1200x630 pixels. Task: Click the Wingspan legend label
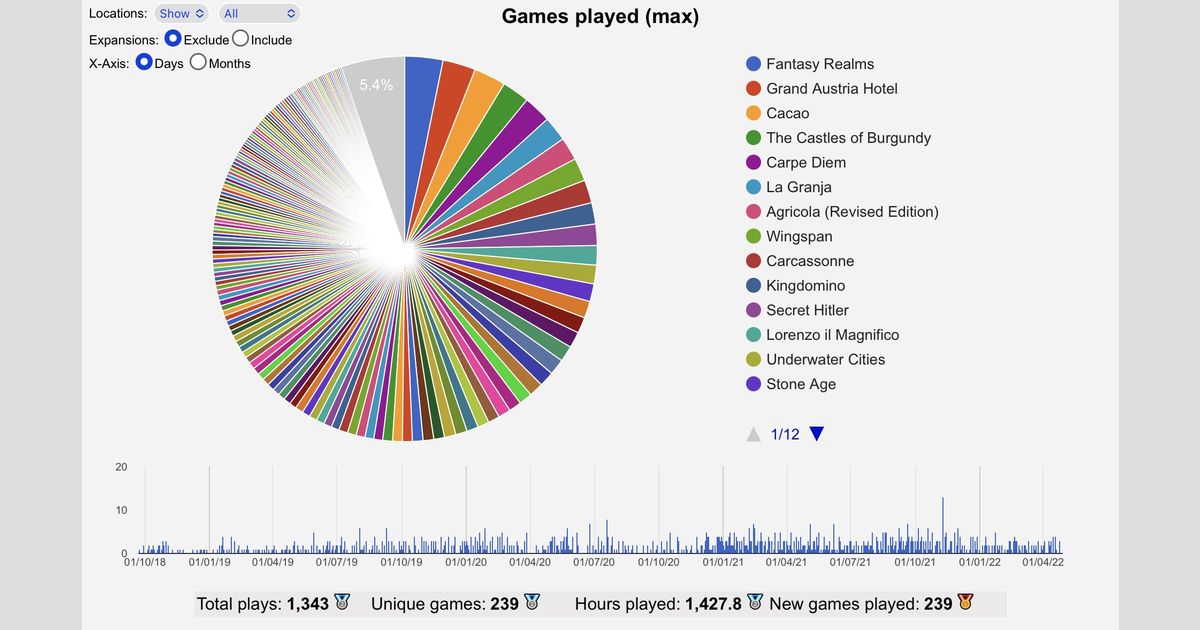[x=799, y=236]
